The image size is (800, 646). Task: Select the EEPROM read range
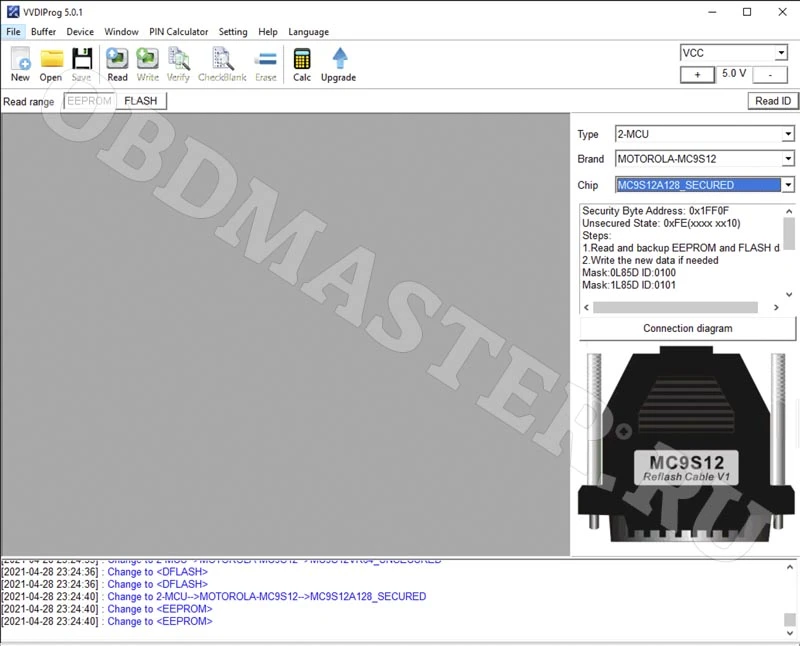pos(90,101)
